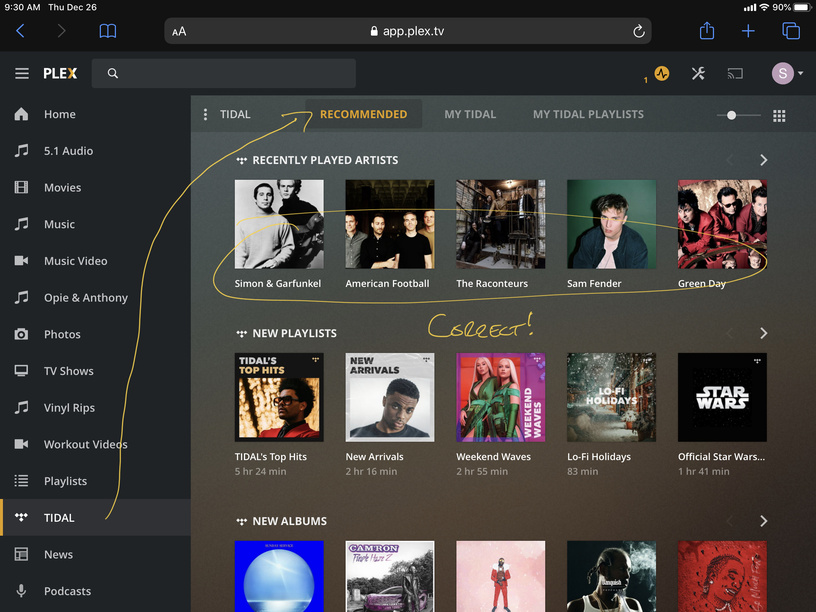Switch to the My TIDAL tab
The image size is (816, 612).
pyautogui.click(x=470, y=114)
